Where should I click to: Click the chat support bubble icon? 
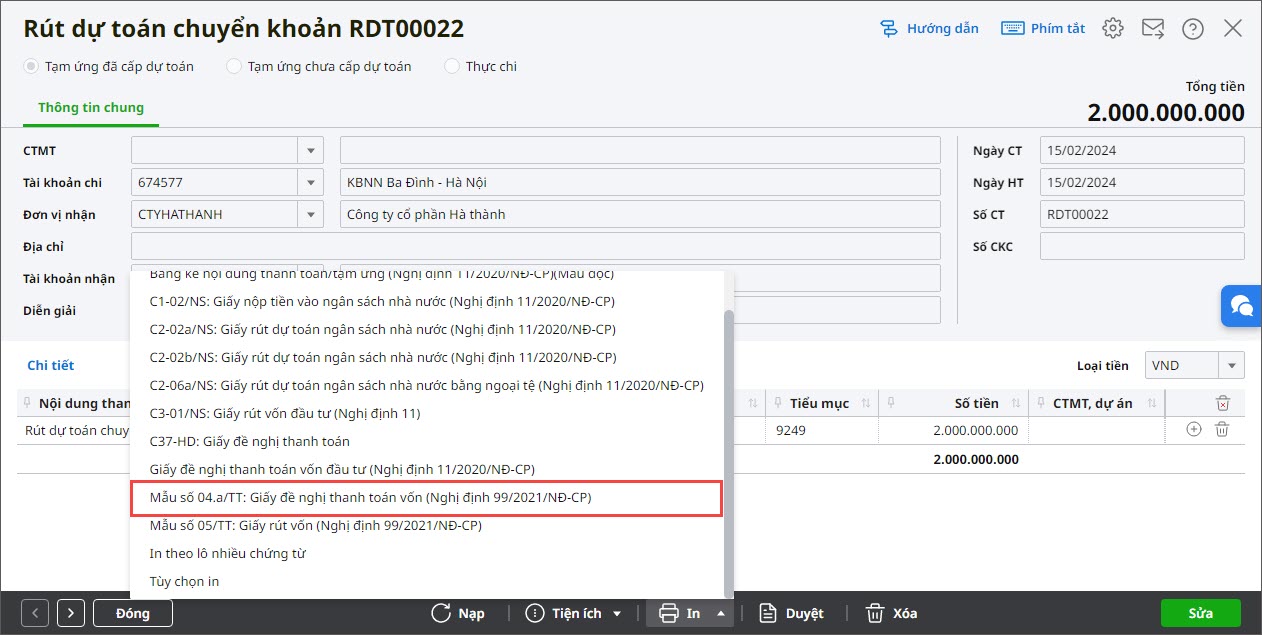pyautogui.click(x=1241, y=305)
